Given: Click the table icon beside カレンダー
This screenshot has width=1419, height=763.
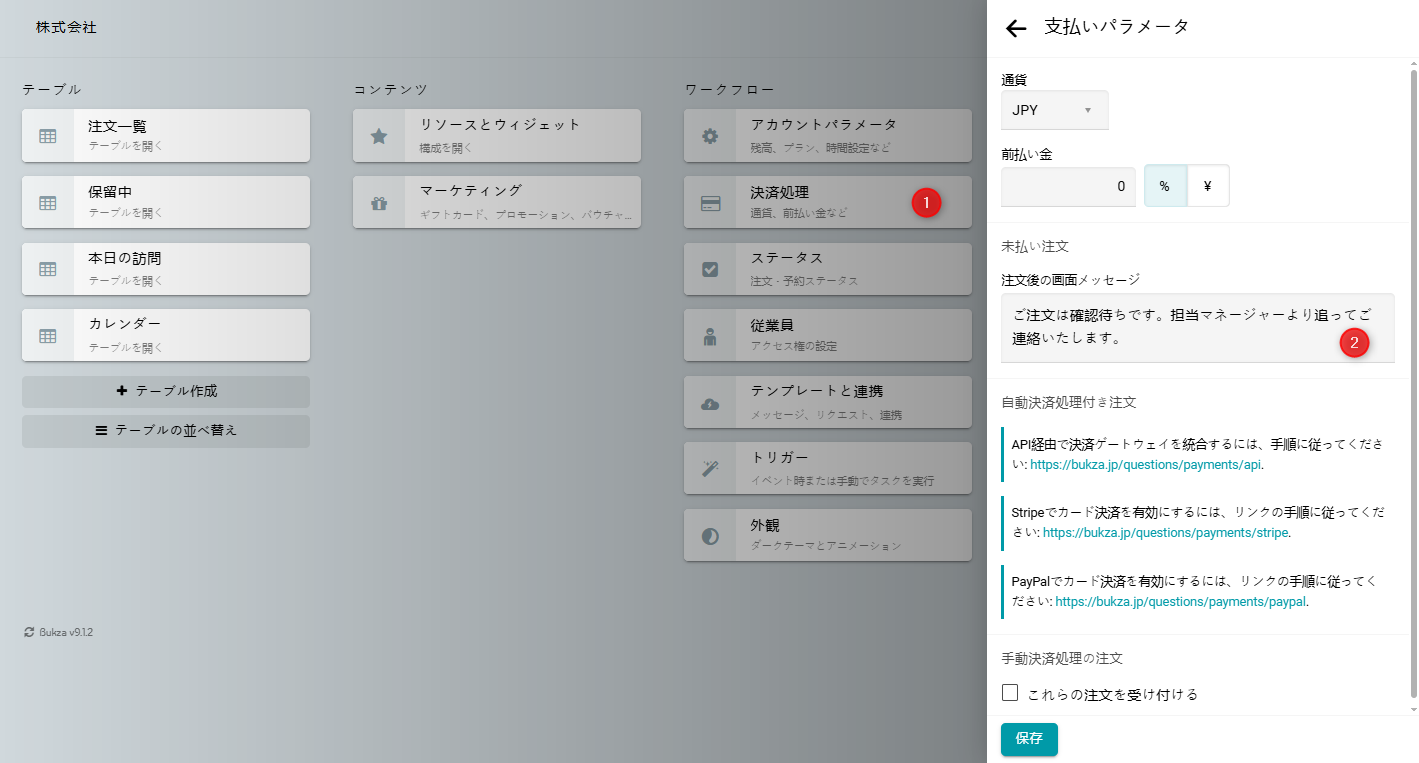Looking at the screenshot, I should [48, 335].
